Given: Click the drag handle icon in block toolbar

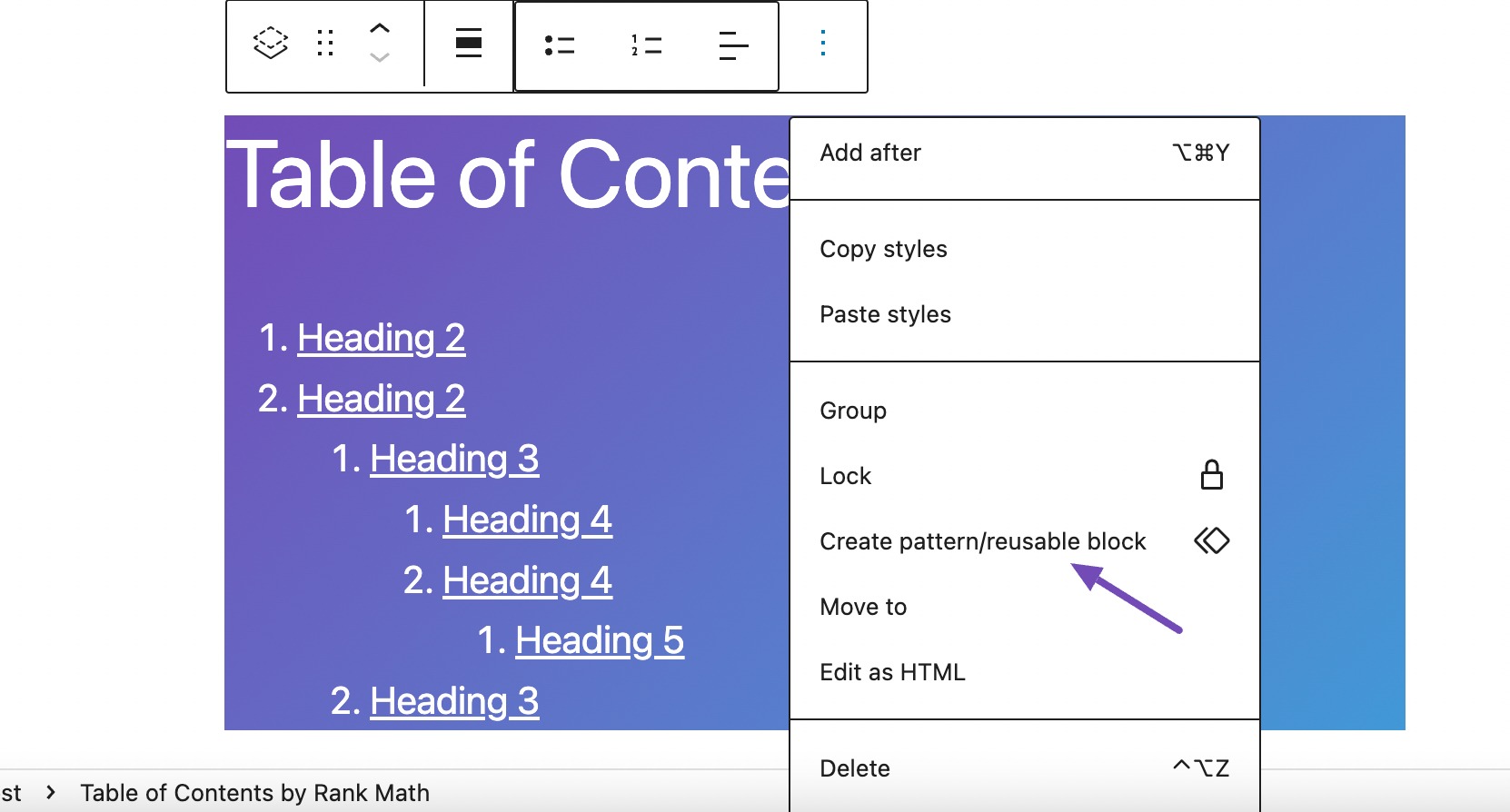Looking at the screenshot, I should click(x=325, y=43).
